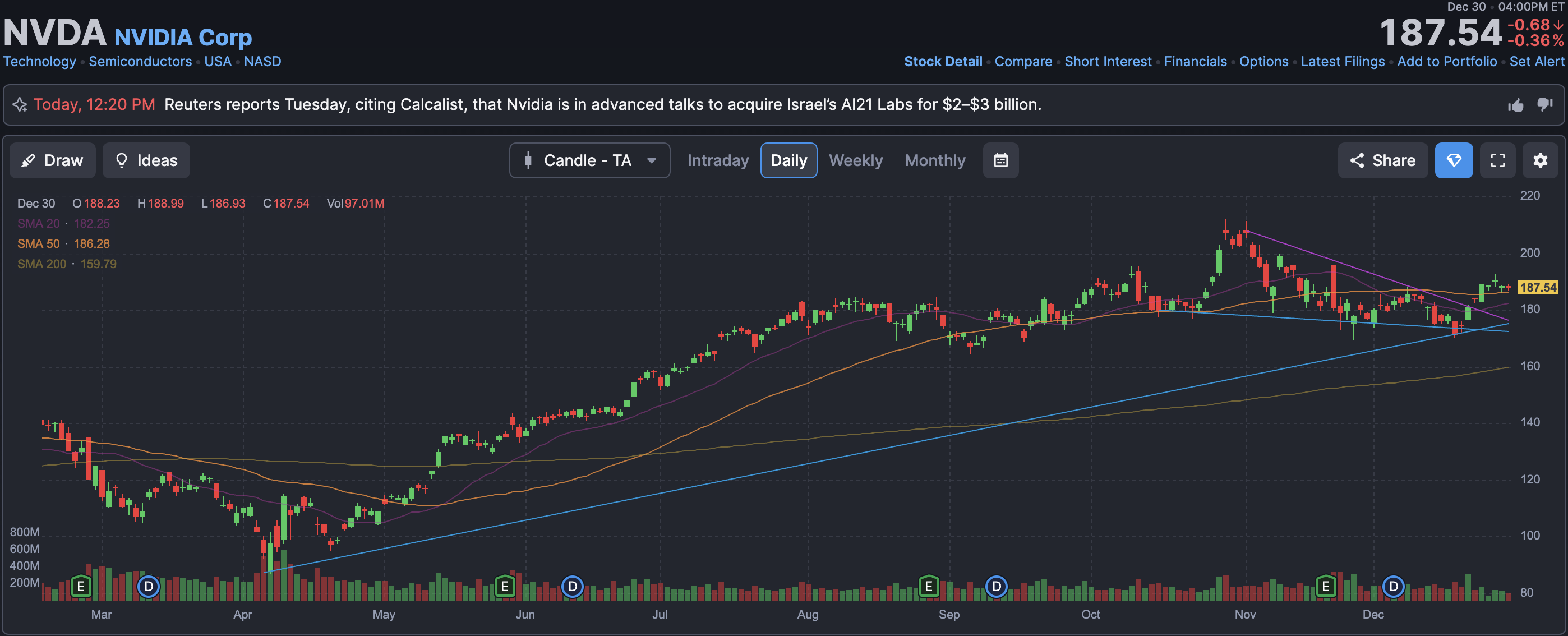Enter fullscreen chart mode
This screenshot has width=1568, height=636.
tap(1497, 160)
